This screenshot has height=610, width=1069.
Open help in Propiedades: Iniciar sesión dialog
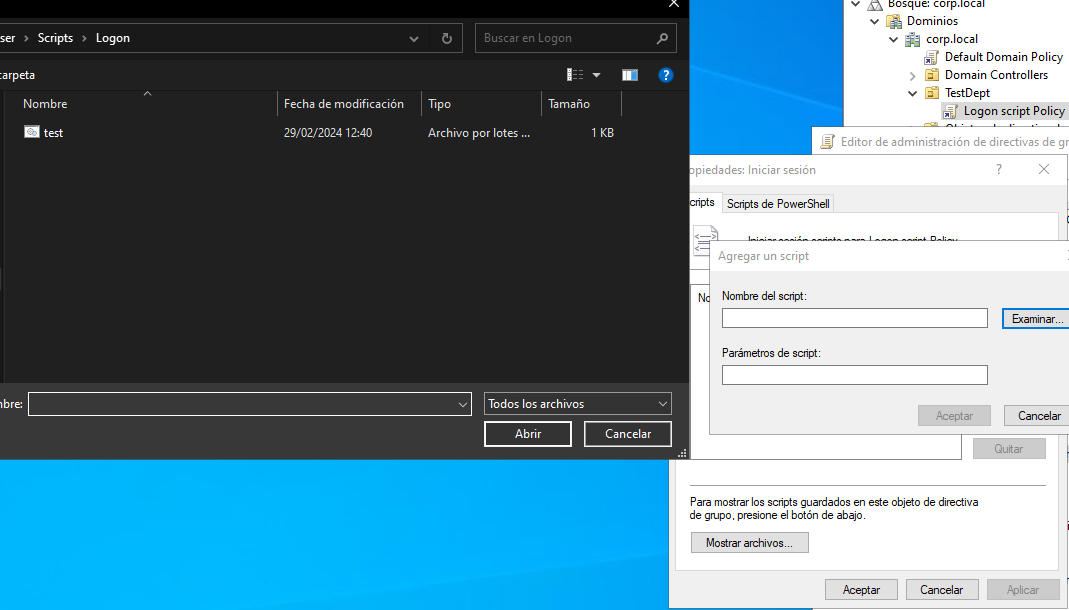click(x=999, y=170)
